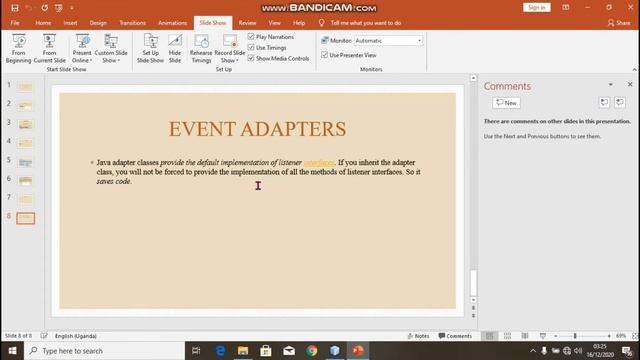Open Ribbon Display Options

[x=566, y=7]
